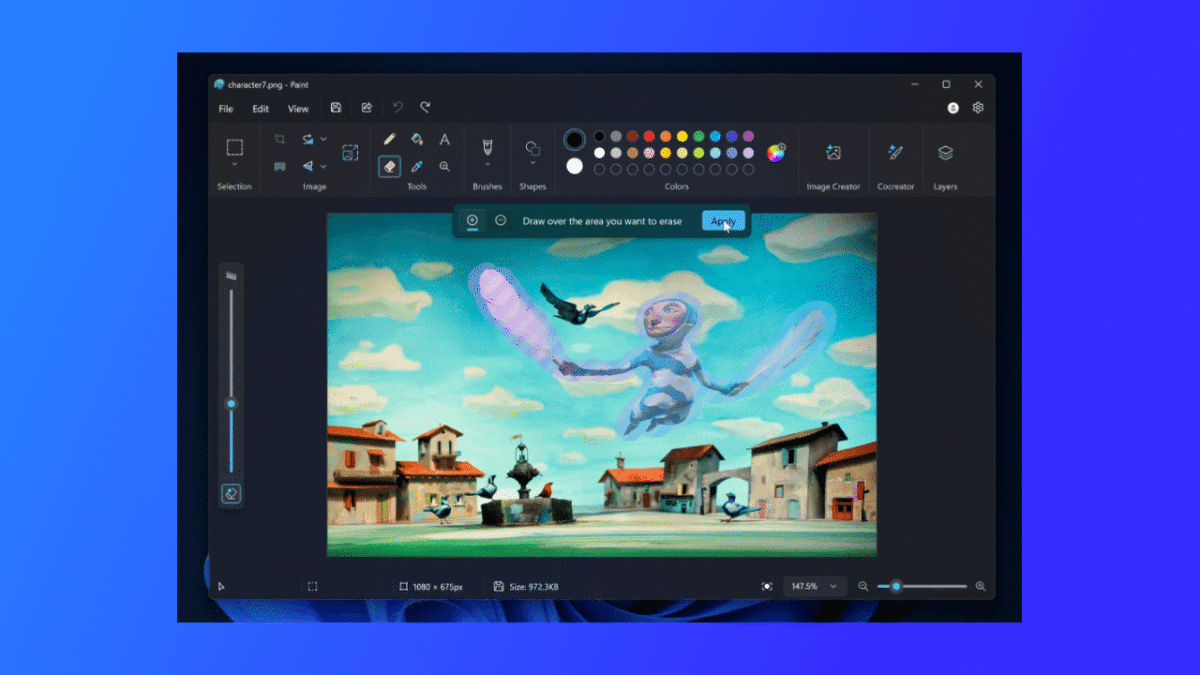Image resolution: width=1200 pixels, height=675 pixels.
Task: Open the Layers panel icon
Action: coord(945,152)
